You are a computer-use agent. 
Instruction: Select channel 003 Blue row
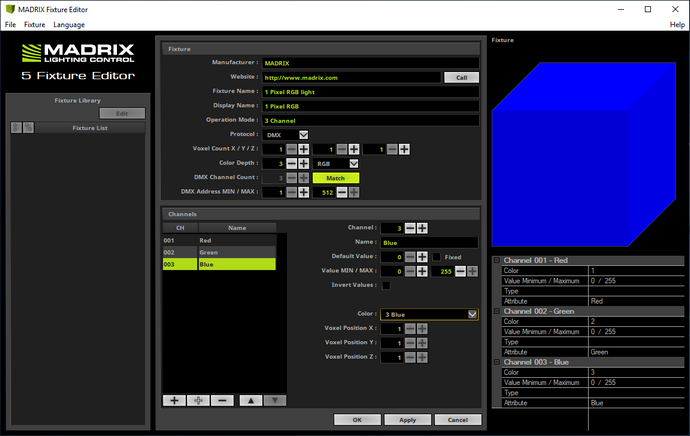click(x=220, y=264)
